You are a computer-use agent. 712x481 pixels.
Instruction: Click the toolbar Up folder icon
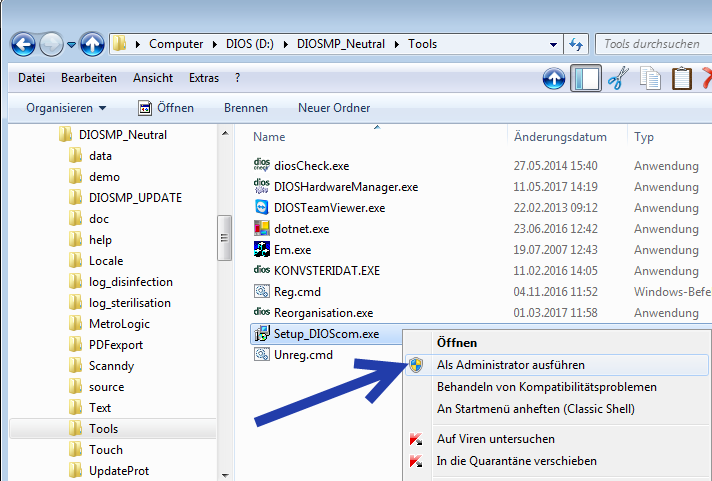[554, 79]
